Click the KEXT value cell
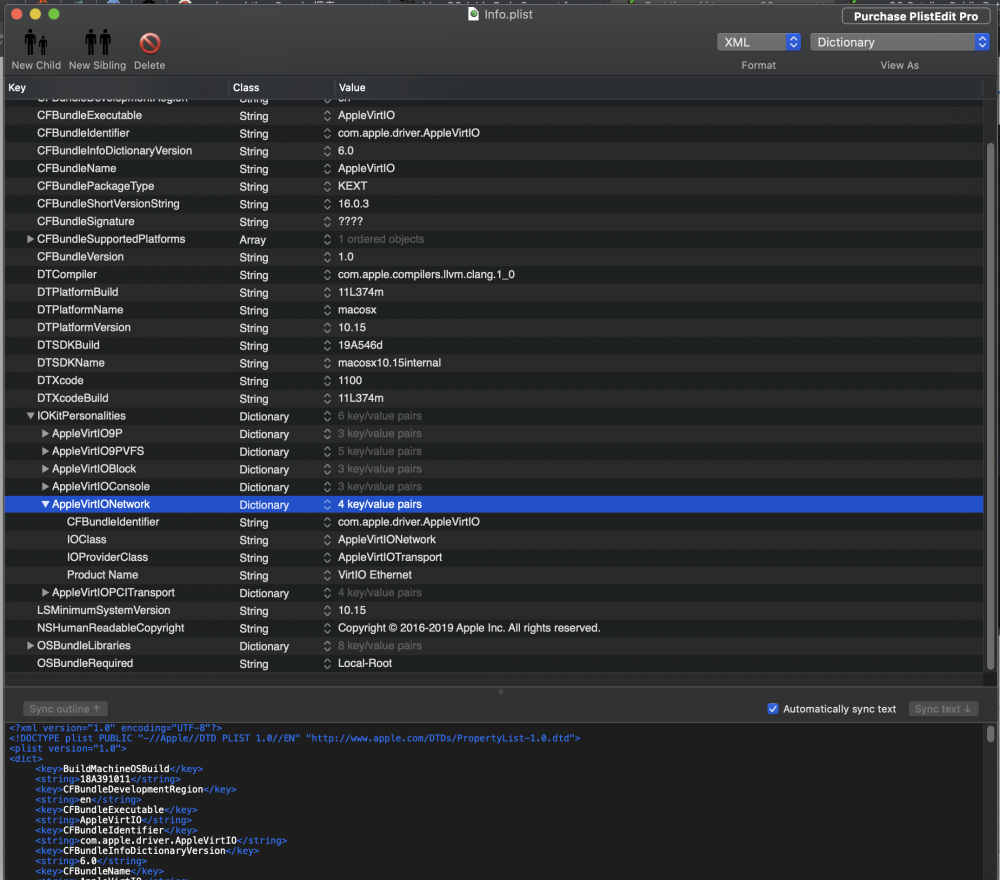The image size is (1000, 880). click(353, 186)
